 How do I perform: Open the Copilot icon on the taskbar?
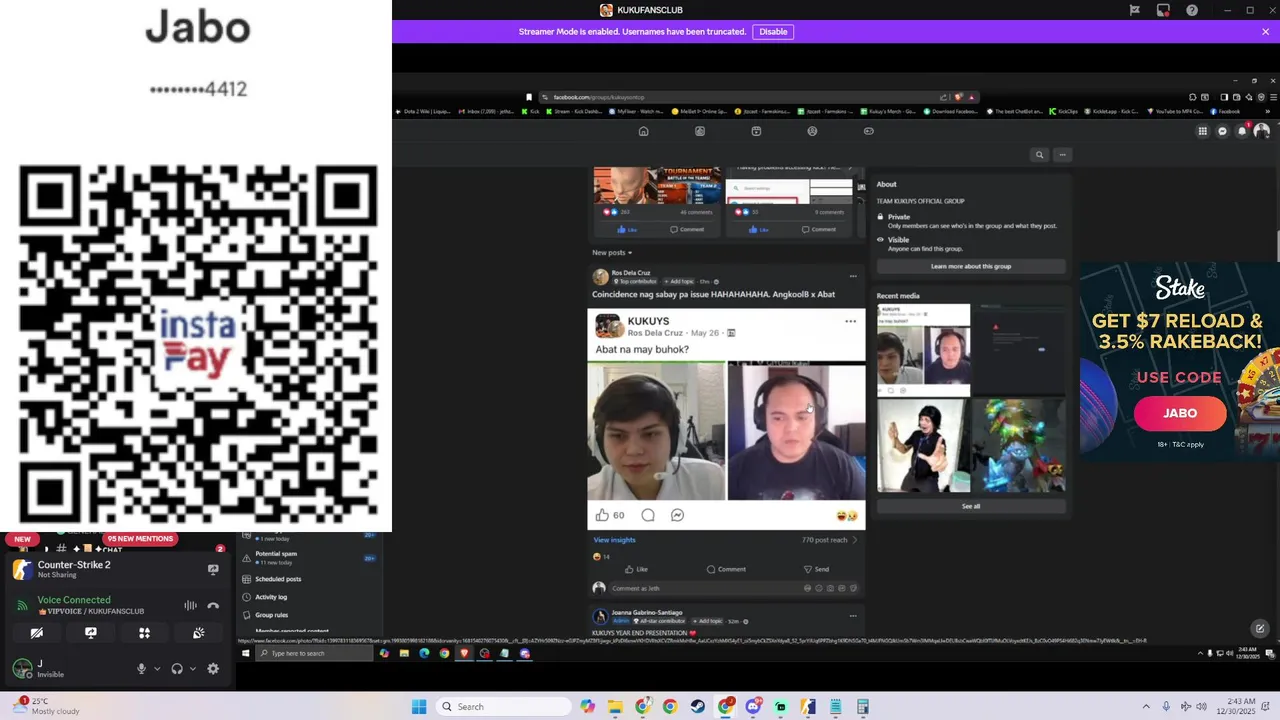point(588,707)
